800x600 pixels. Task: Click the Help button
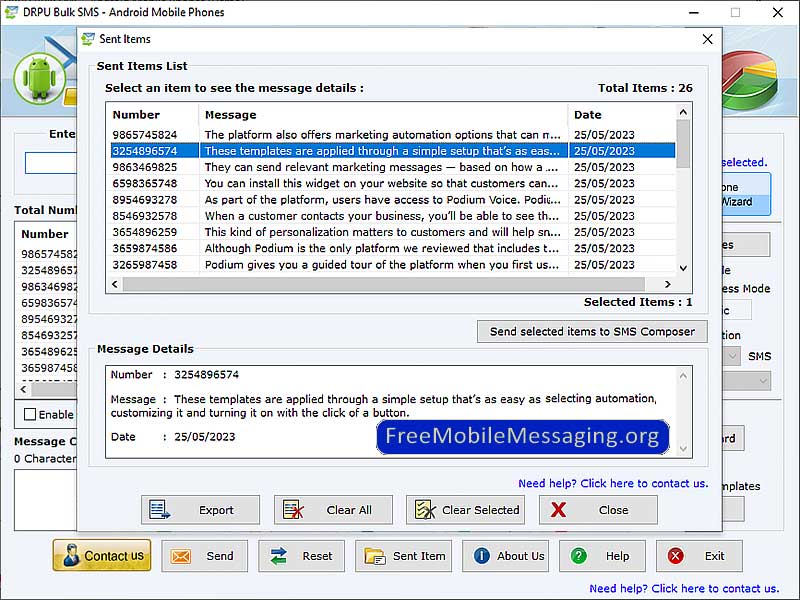click(603, 556)
